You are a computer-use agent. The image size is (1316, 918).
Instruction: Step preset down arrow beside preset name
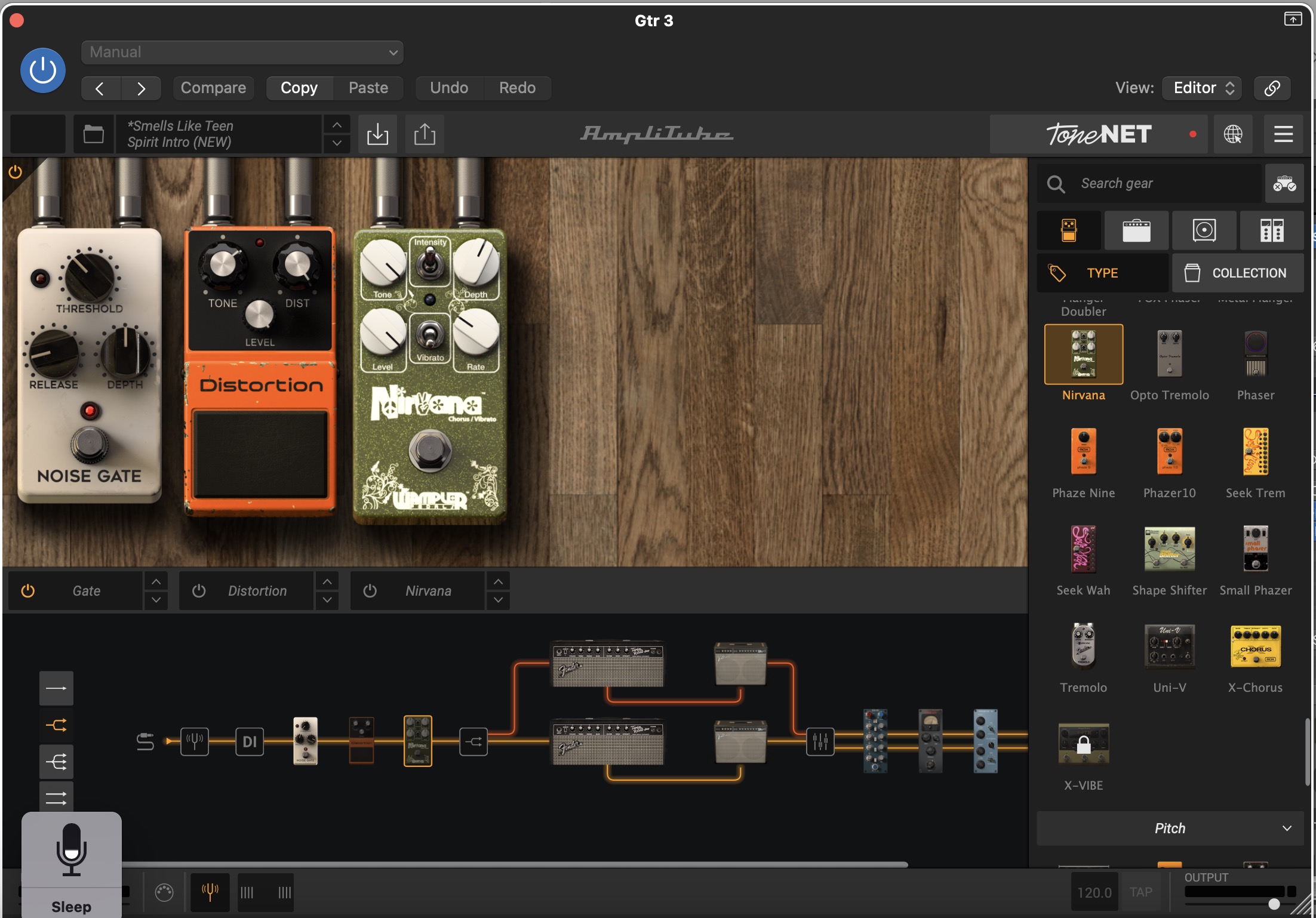coord(337,143)
